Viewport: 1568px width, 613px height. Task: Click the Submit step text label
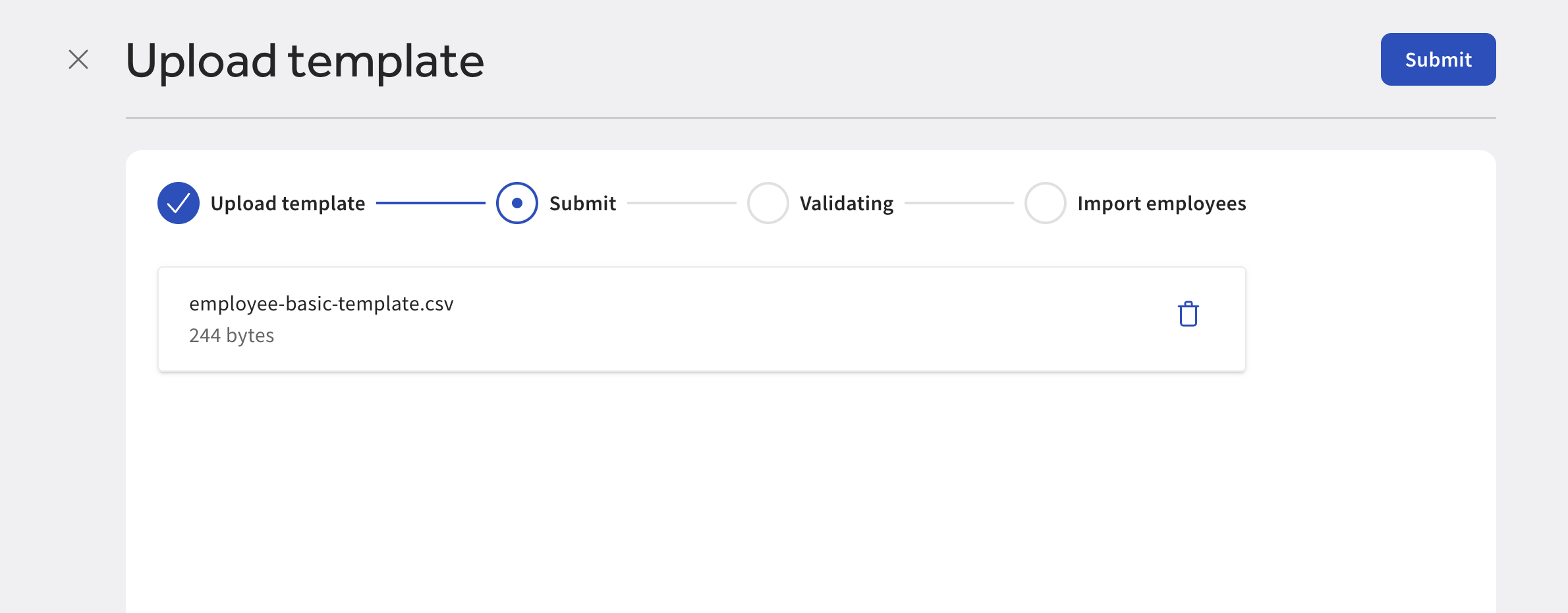click(x=582, y=203)
